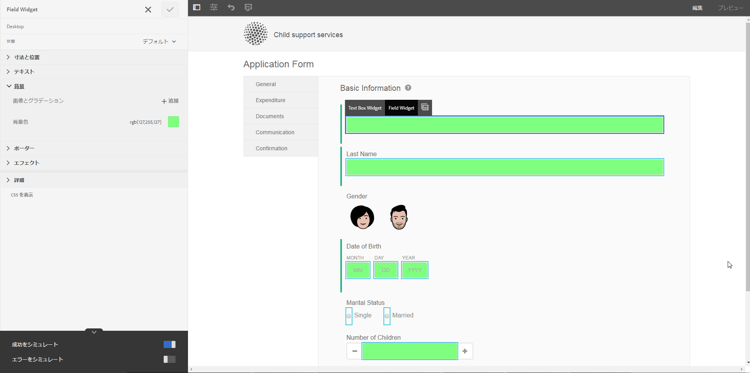750x373 pixels.
Task: Toggle the エラーをシミュレート switch
Action: coord(169,359)
